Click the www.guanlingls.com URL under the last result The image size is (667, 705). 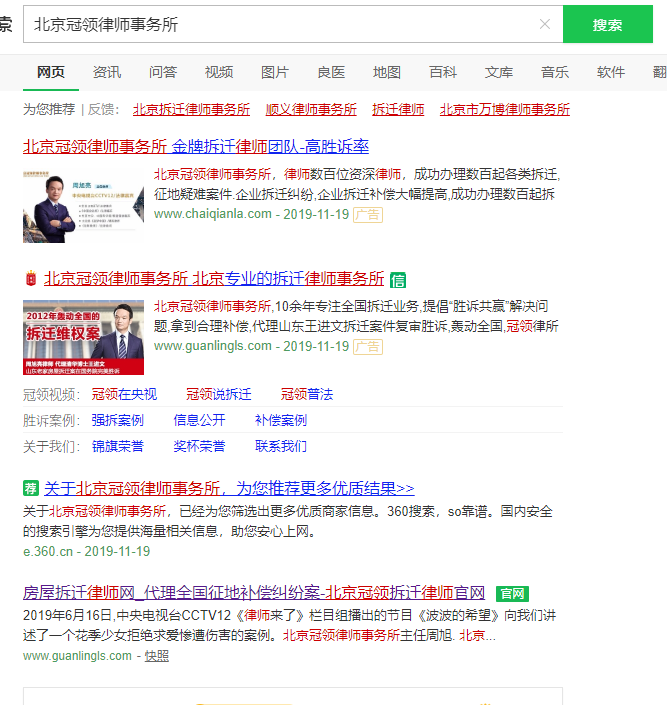coord(77,656)
